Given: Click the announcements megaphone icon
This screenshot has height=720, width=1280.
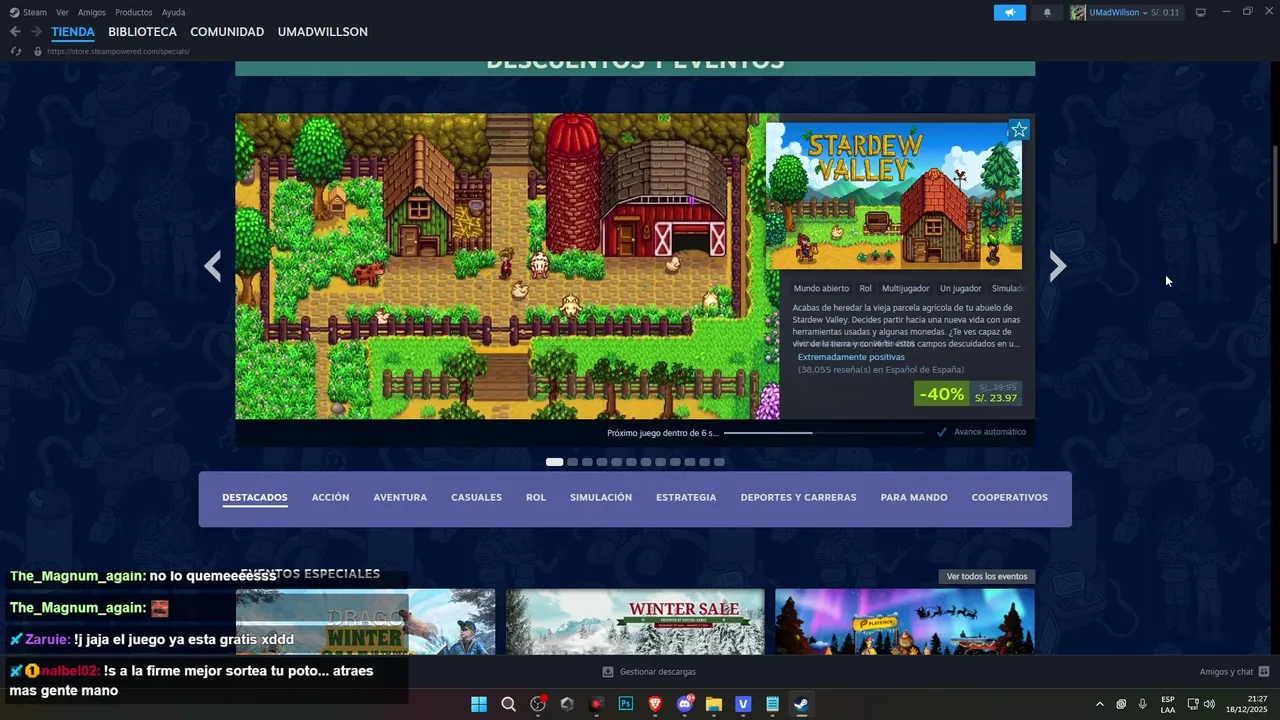Looking at the screenshot, I should tap(1009, 12).
